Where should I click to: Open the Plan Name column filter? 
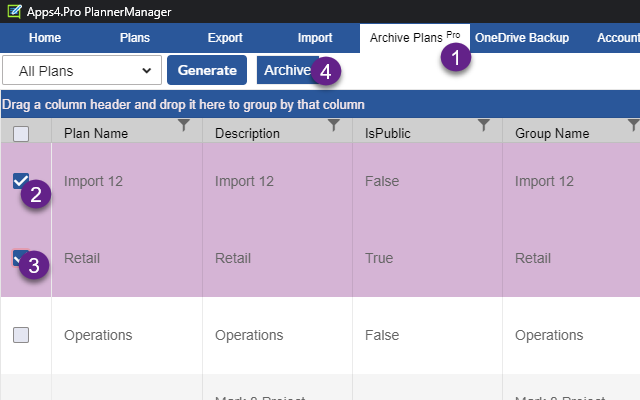183,125
